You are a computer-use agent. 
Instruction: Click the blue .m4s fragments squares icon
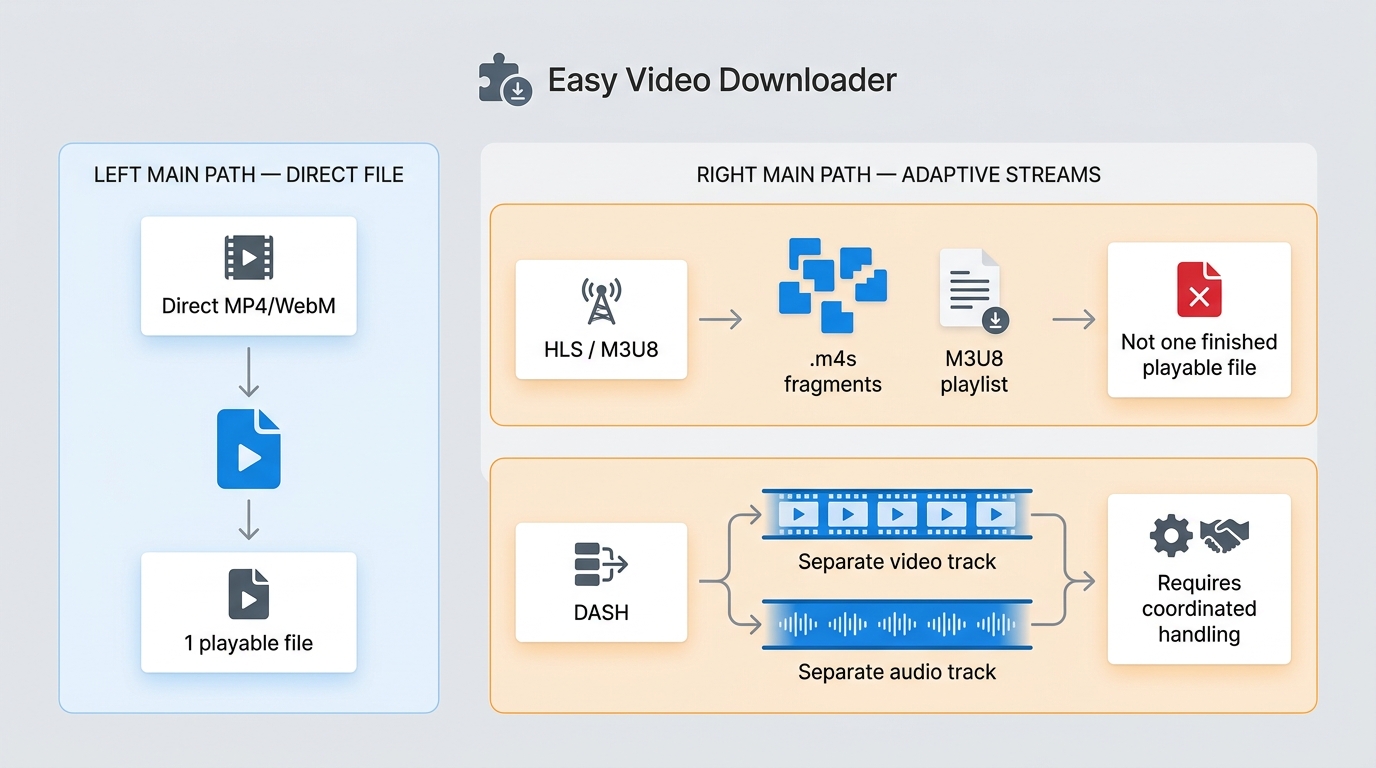pos(832,285)
